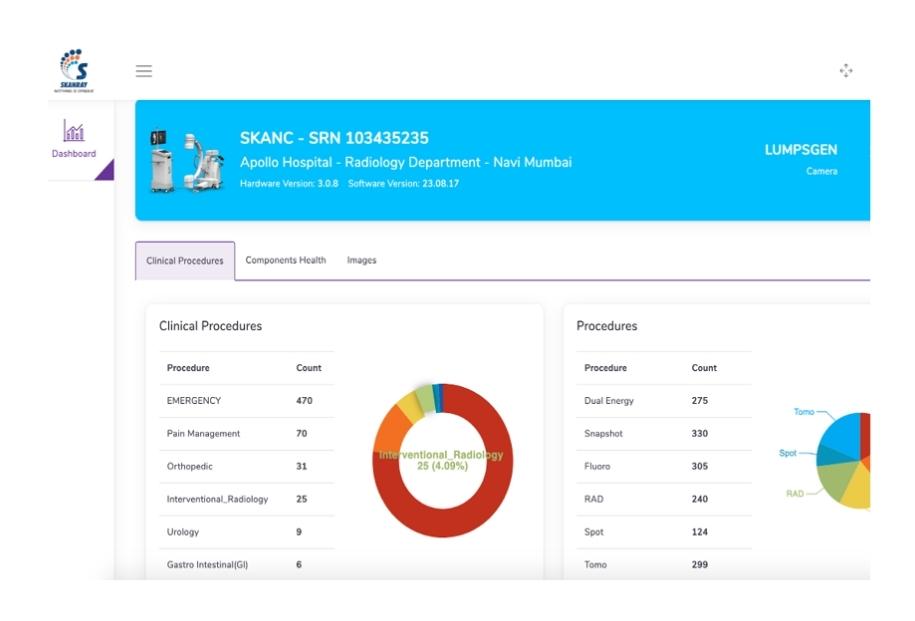Click the RAD pie chart label

point(795,494)
